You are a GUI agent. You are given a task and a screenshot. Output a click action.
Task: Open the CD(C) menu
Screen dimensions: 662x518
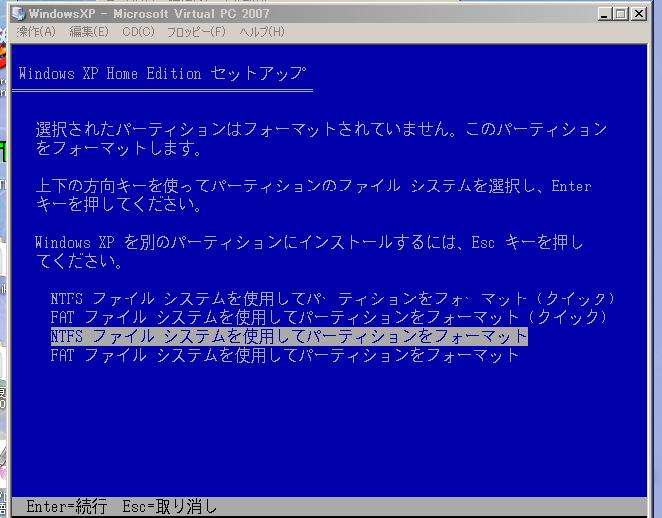click(138, 32)
